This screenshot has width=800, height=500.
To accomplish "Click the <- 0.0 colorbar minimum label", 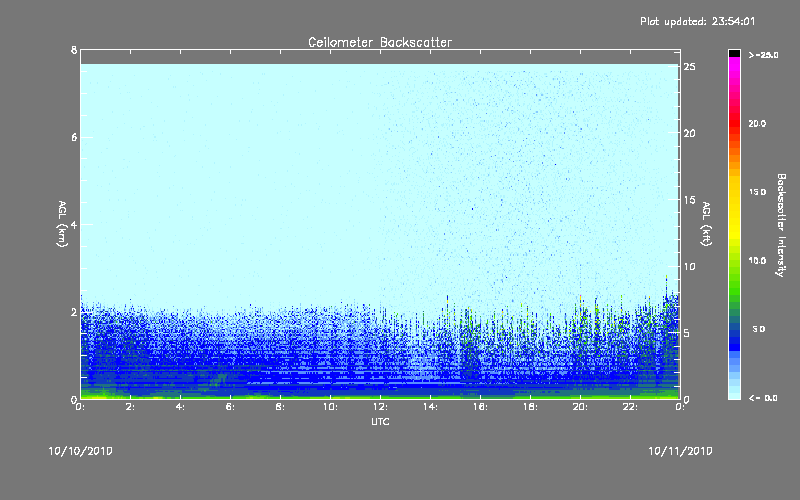I will (763, 398).
